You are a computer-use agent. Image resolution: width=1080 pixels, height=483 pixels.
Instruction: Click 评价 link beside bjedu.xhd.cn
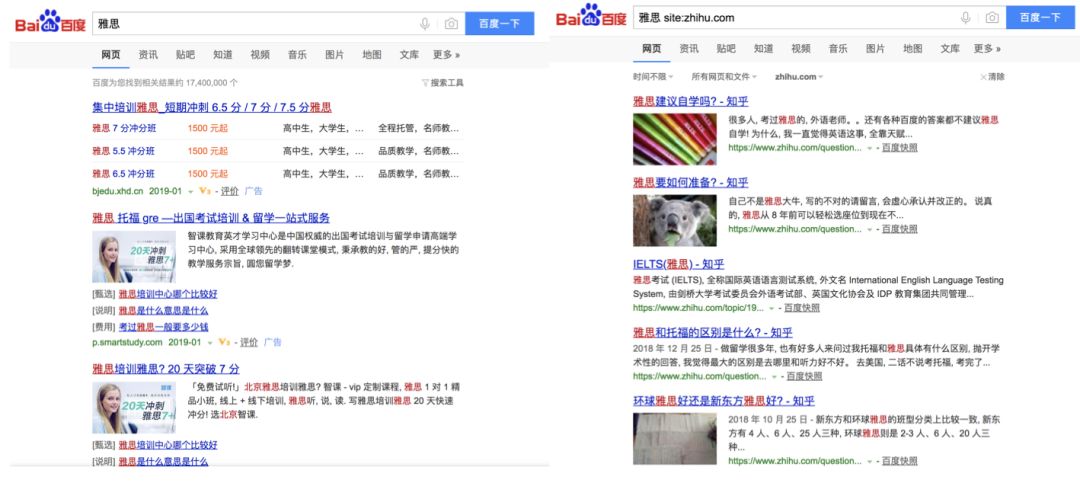pos(229,191)
